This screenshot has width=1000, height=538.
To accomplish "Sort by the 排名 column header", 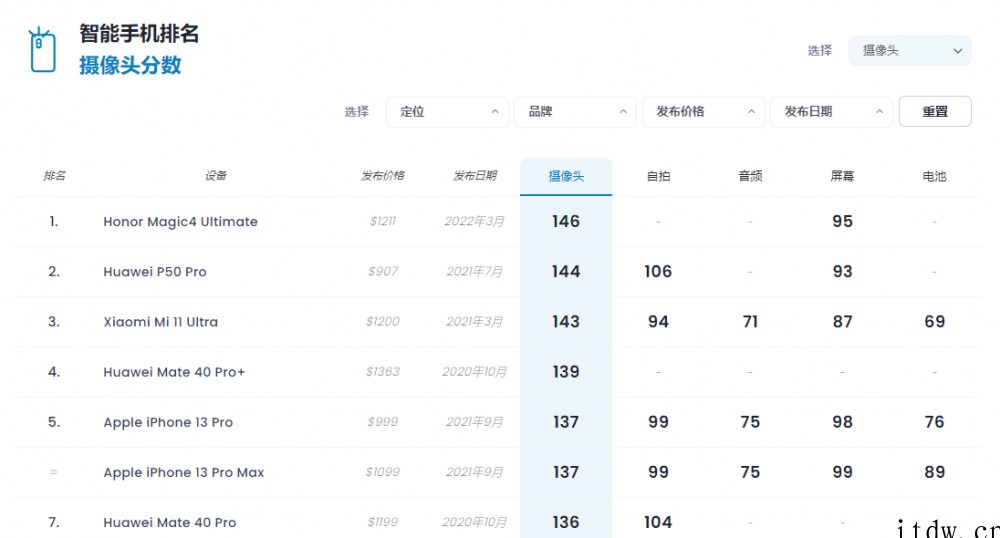I will click(54, 176).
